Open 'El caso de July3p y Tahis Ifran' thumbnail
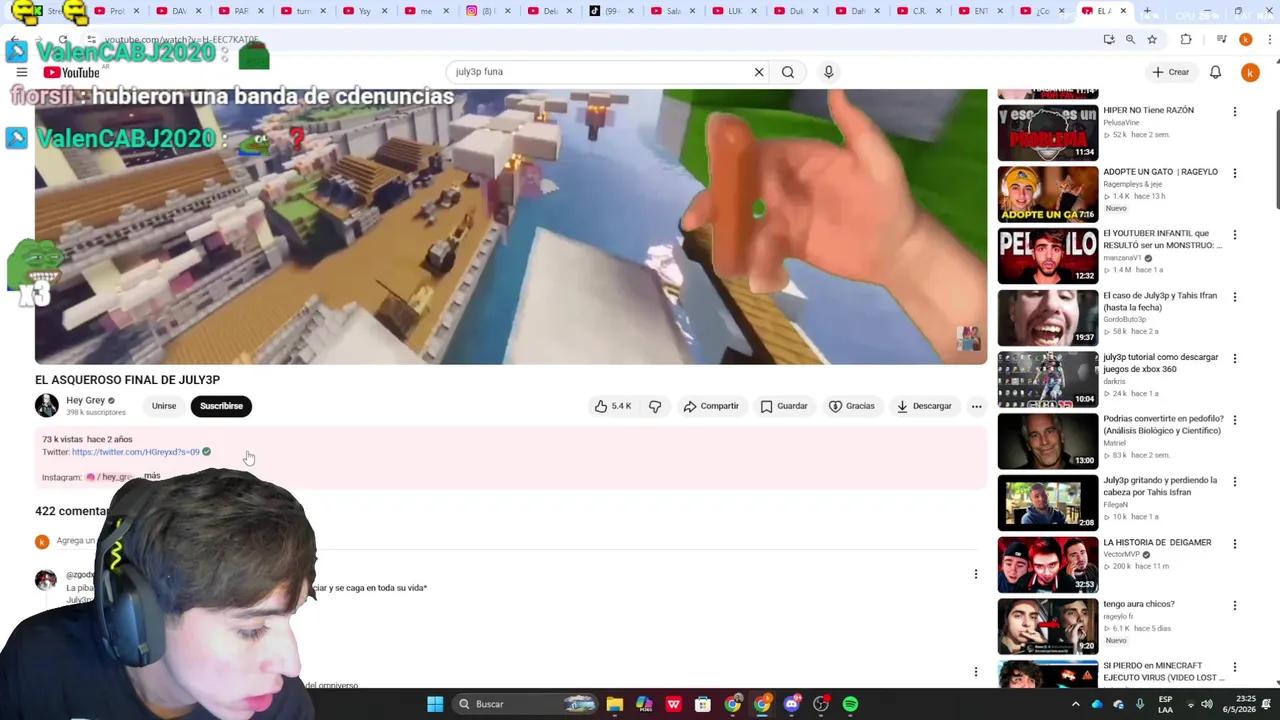Image resolution: width=1280 pixels, height=720 pixels. pyautogui.click(x=1048, y=317)
